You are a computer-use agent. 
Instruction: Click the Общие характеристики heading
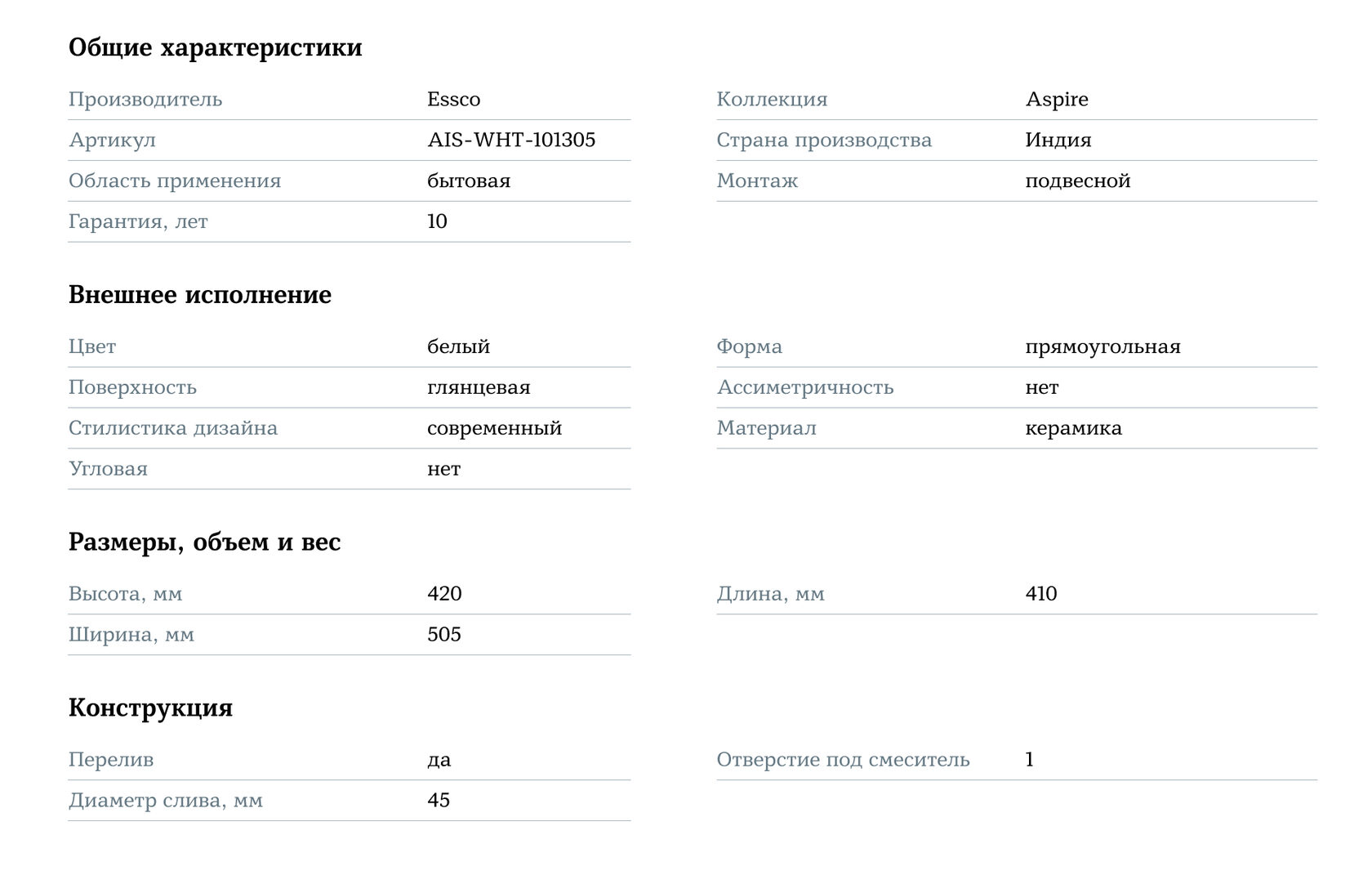pyautogui.click(x=215, y=47)
